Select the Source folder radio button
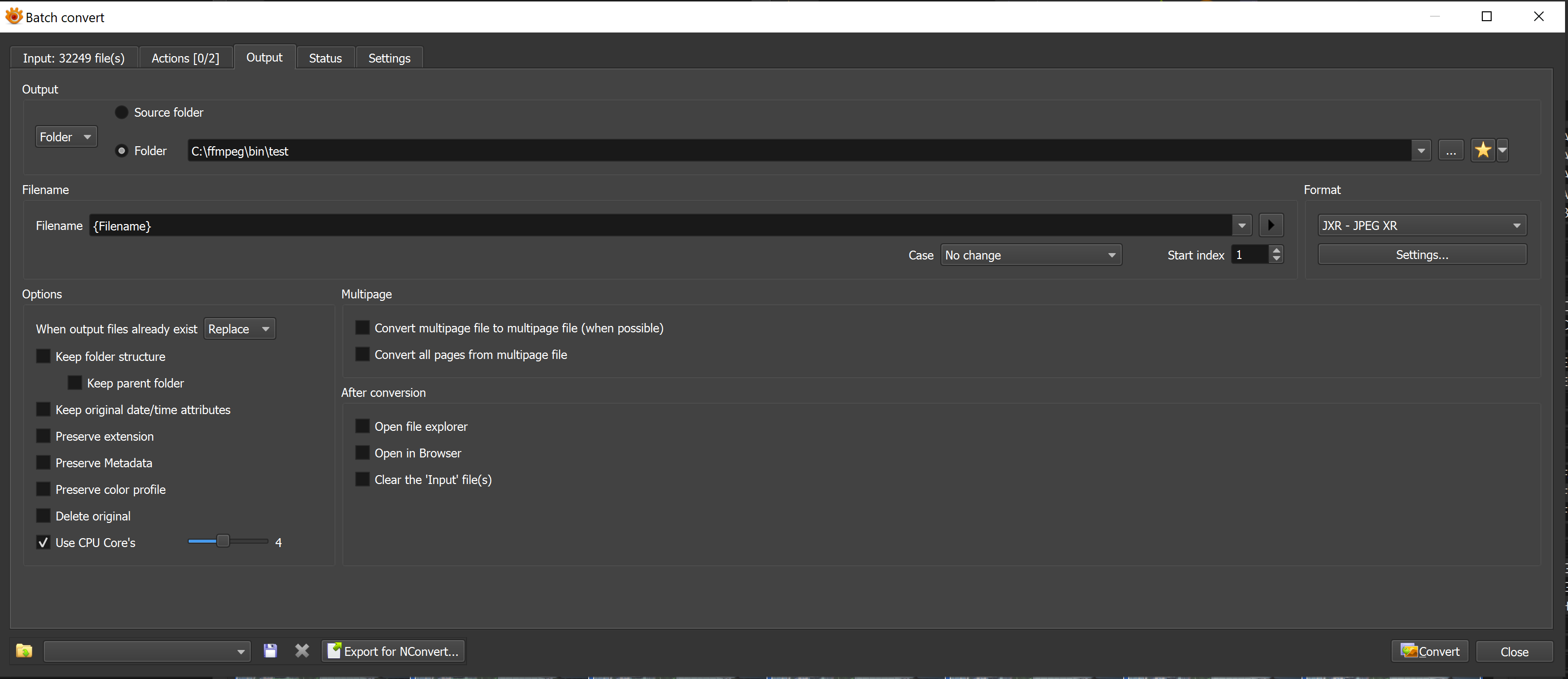 click(x=122, y=112)
